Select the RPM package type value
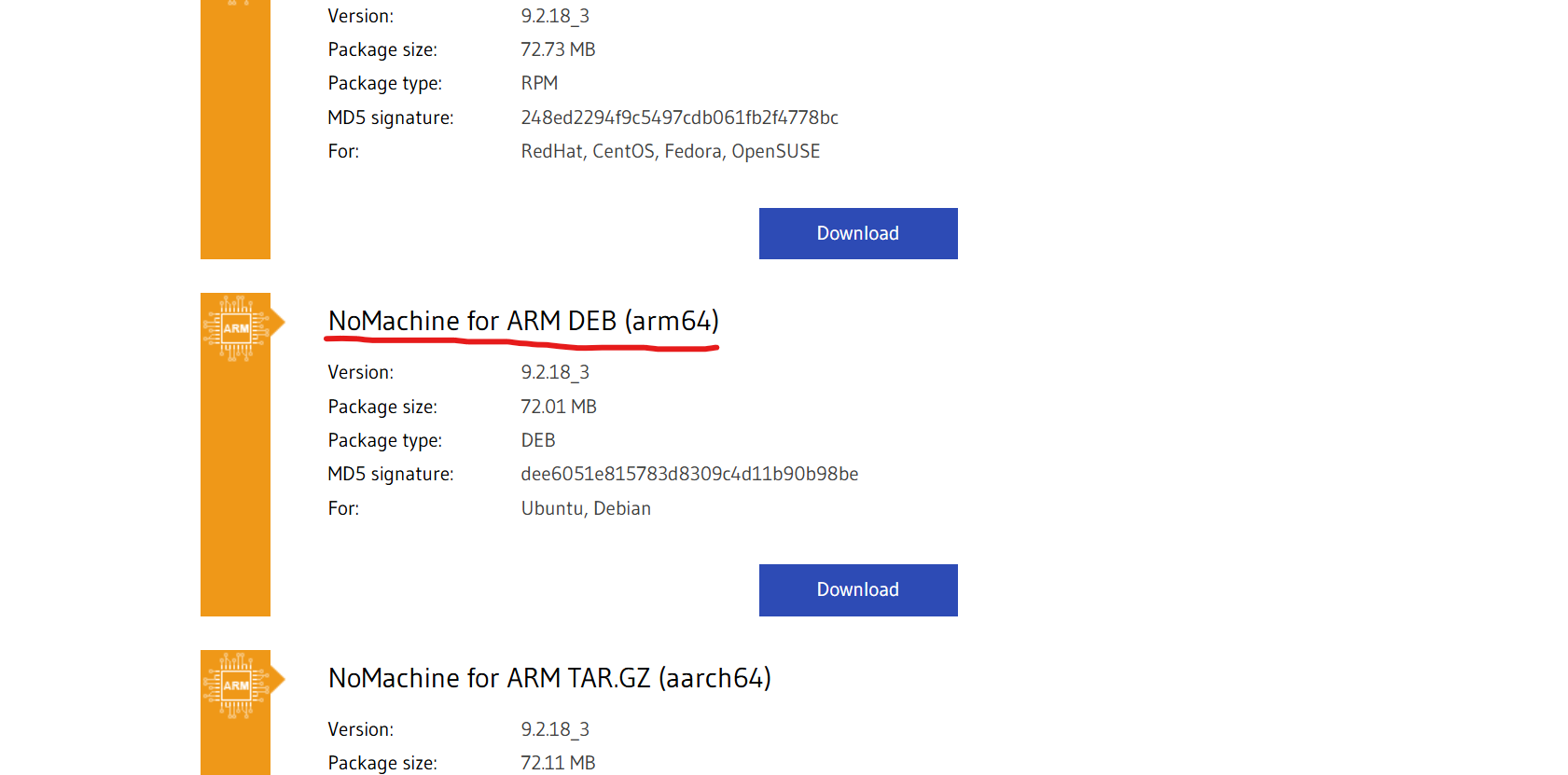The image size is (1568, 775). [x=539, y=83]
